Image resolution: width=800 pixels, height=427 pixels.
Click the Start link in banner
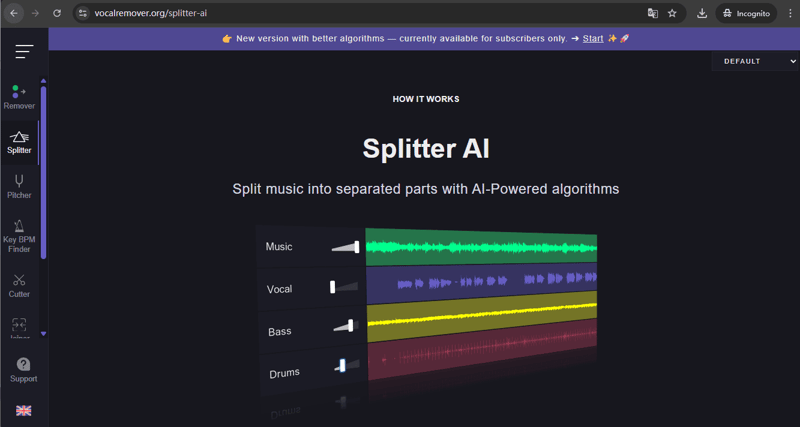pyautogui.click(x=593, y=39)
